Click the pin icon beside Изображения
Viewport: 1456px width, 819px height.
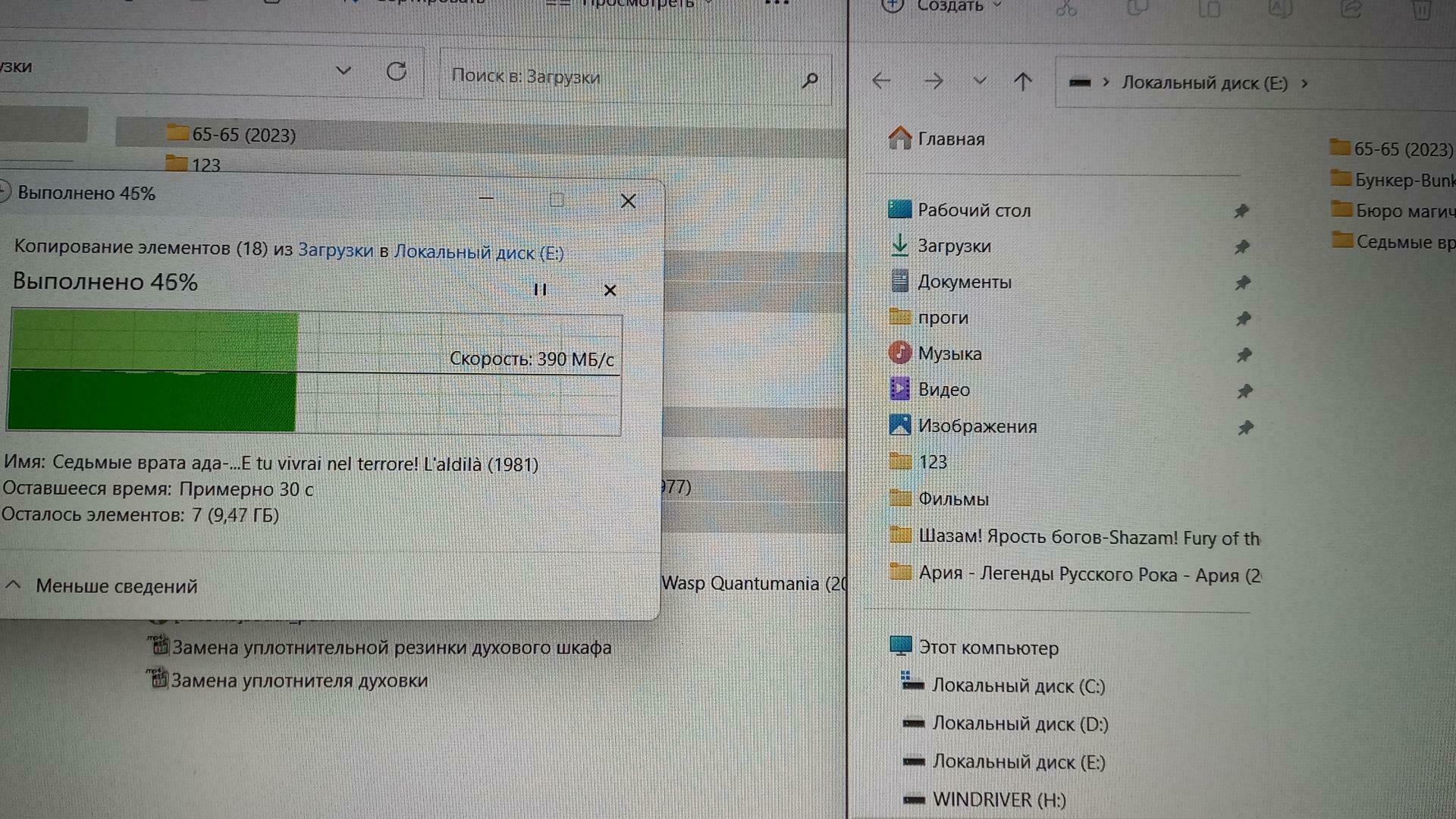tap(1245, 428)
